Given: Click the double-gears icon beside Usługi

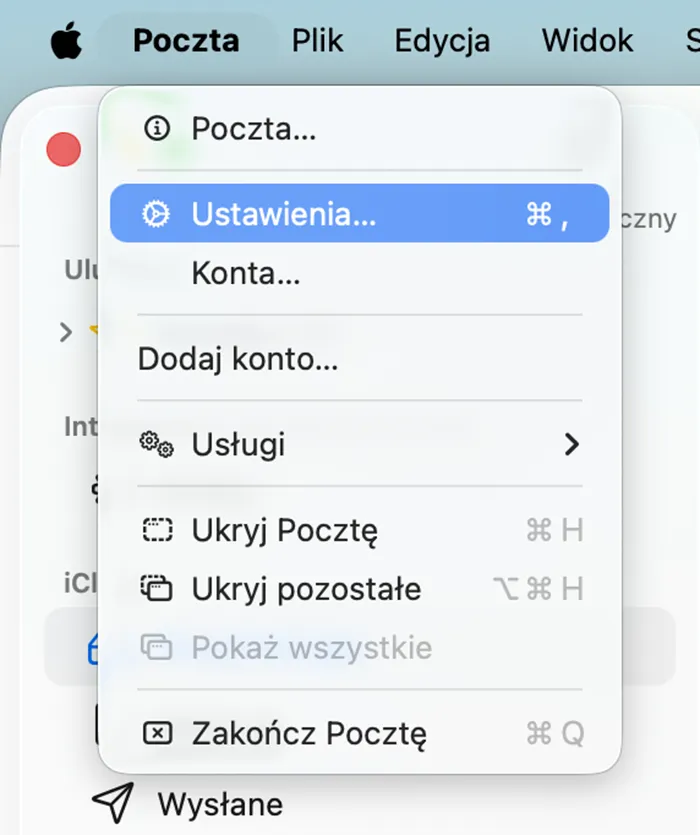Looking at the screenshot, I should (x=158, y=445).
